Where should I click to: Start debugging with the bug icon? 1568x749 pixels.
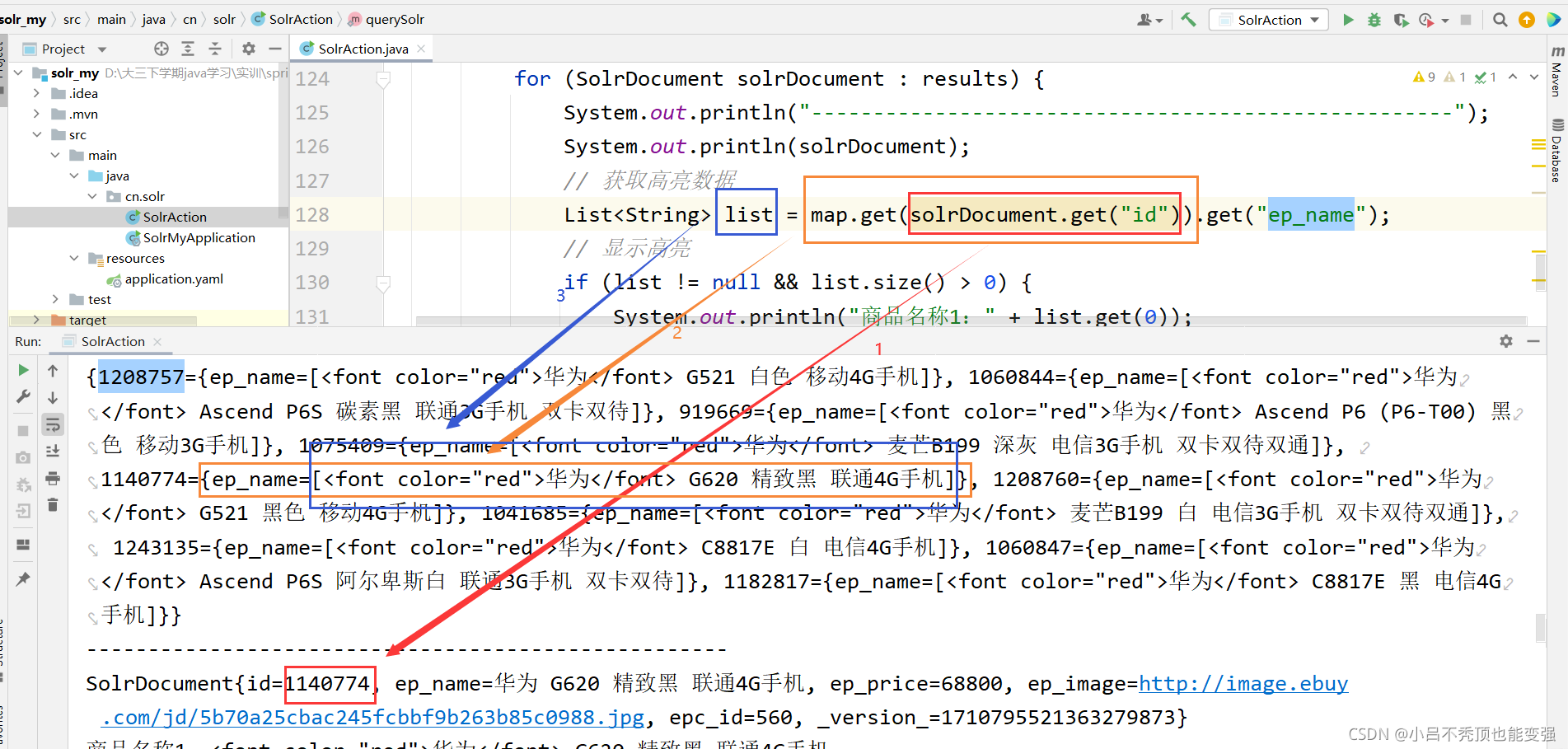pyautogui.click(x=1374, y=20)
